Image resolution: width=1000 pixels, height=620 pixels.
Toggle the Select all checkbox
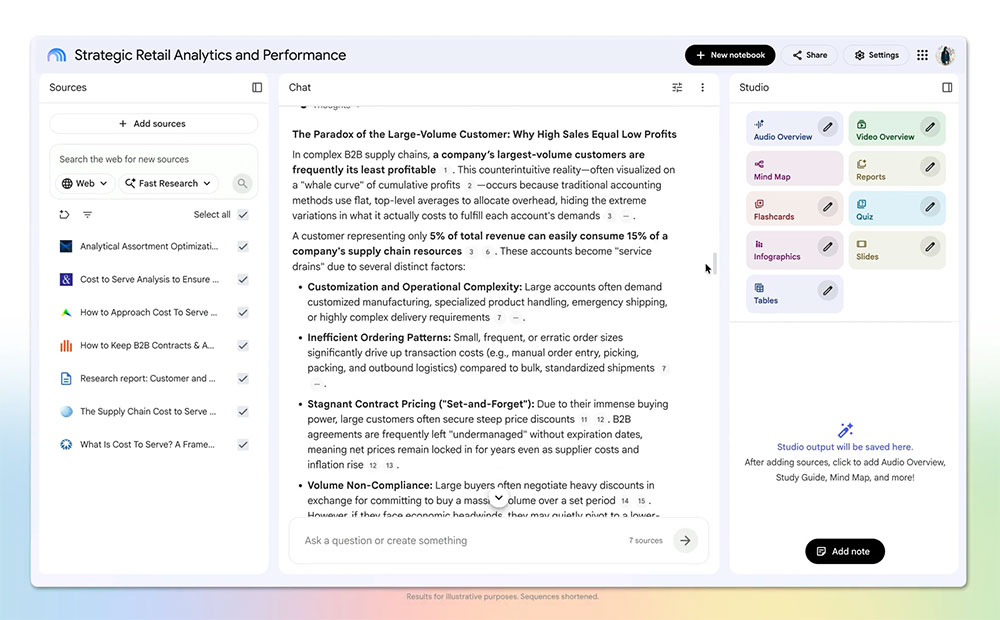(243, 215)
